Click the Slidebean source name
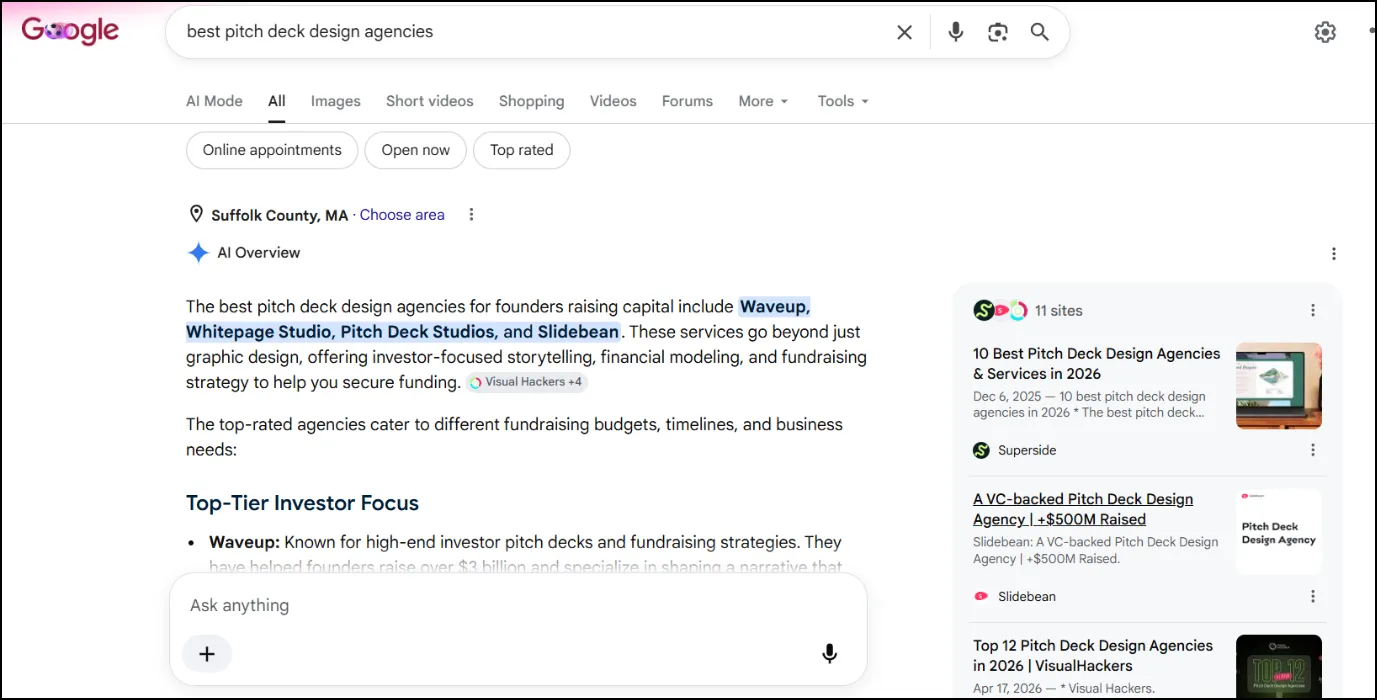The height and width of the screenshot is (700, 1384). 1027,596
